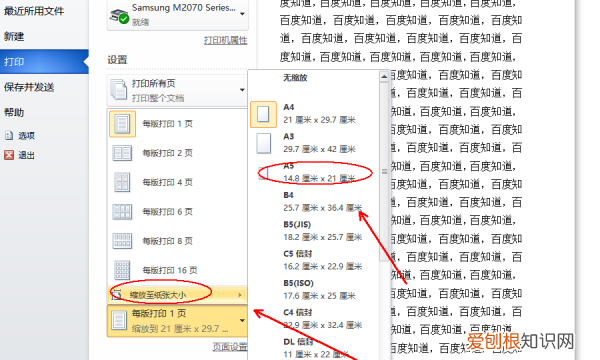Select 新建 in the sidebar
Viewport: 600px width, 360px height.
[14, 36]
